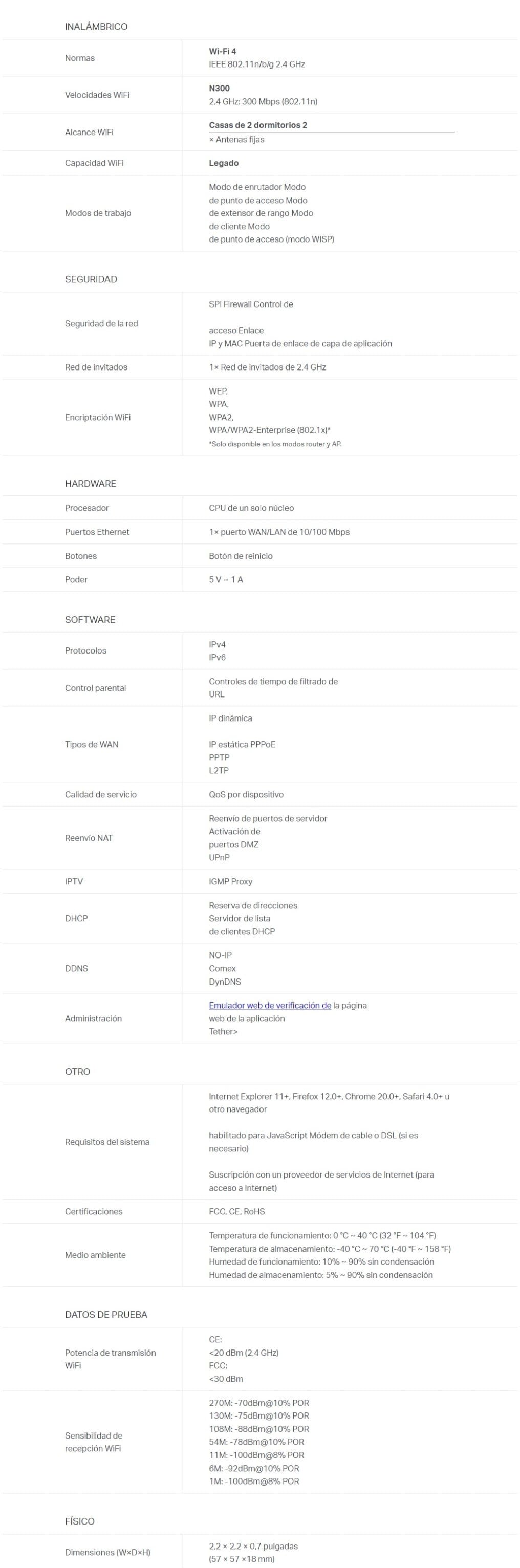Click the Sensibilidad de recepción WiFi label
Viewport: 520px width, 1568px height.
[94, 1442]
